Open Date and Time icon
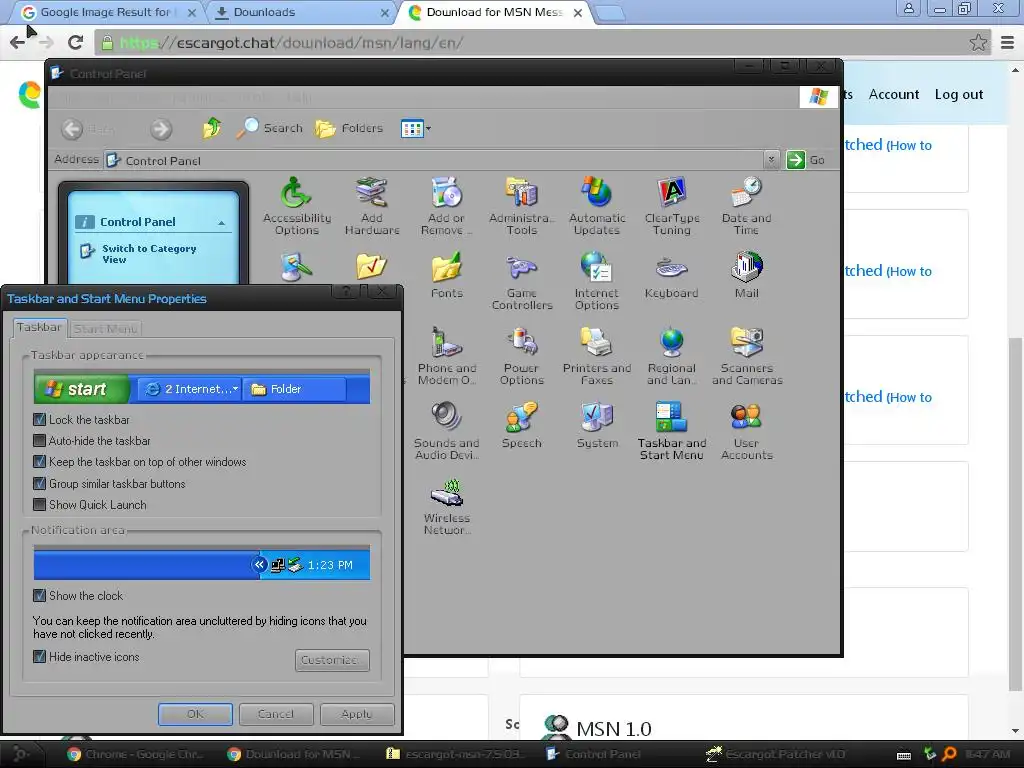1024x768 pixels. [746, 206]
